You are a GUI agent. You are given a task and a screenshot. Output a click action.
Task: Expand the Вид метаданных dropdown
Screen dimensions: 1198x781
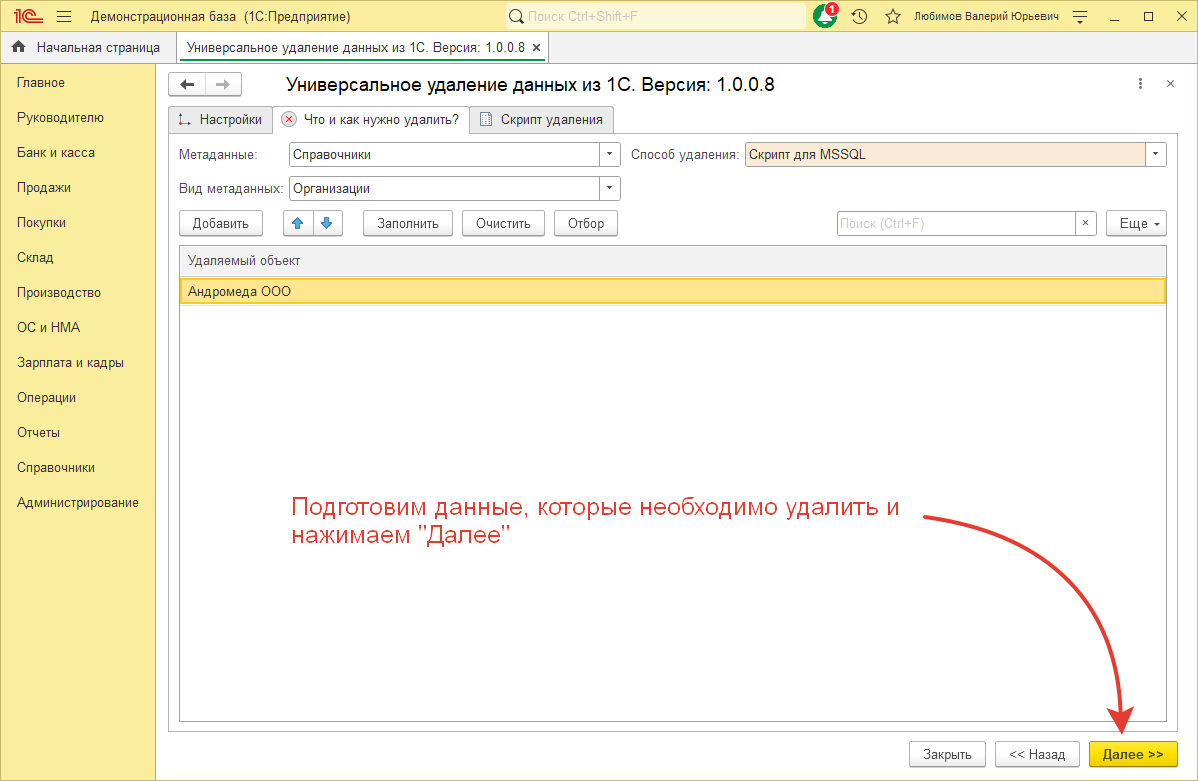[x=610, y=188]
